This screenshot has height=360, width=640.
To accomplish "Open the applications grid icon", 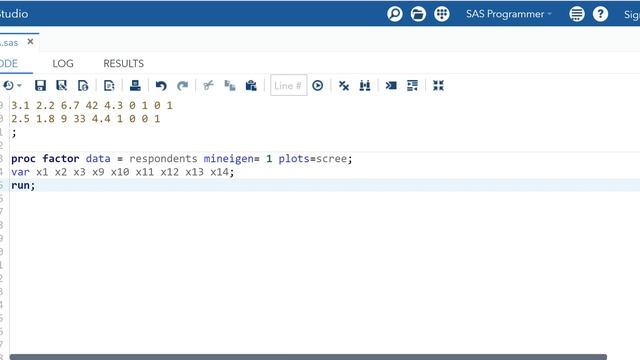I will click(x=442, y=14).
